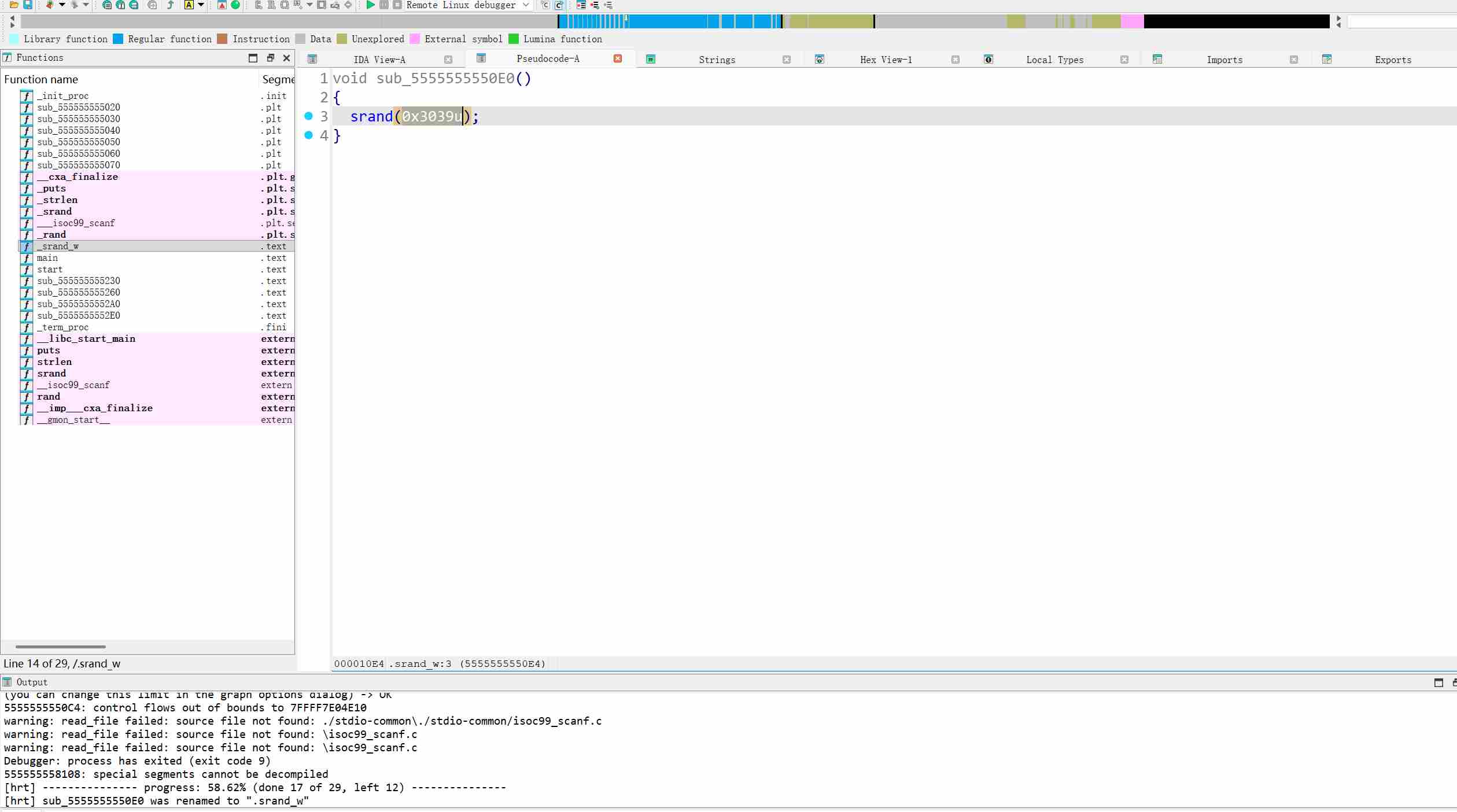
Task: Close the Pseudocode-A tab
Action: point(617,58)
